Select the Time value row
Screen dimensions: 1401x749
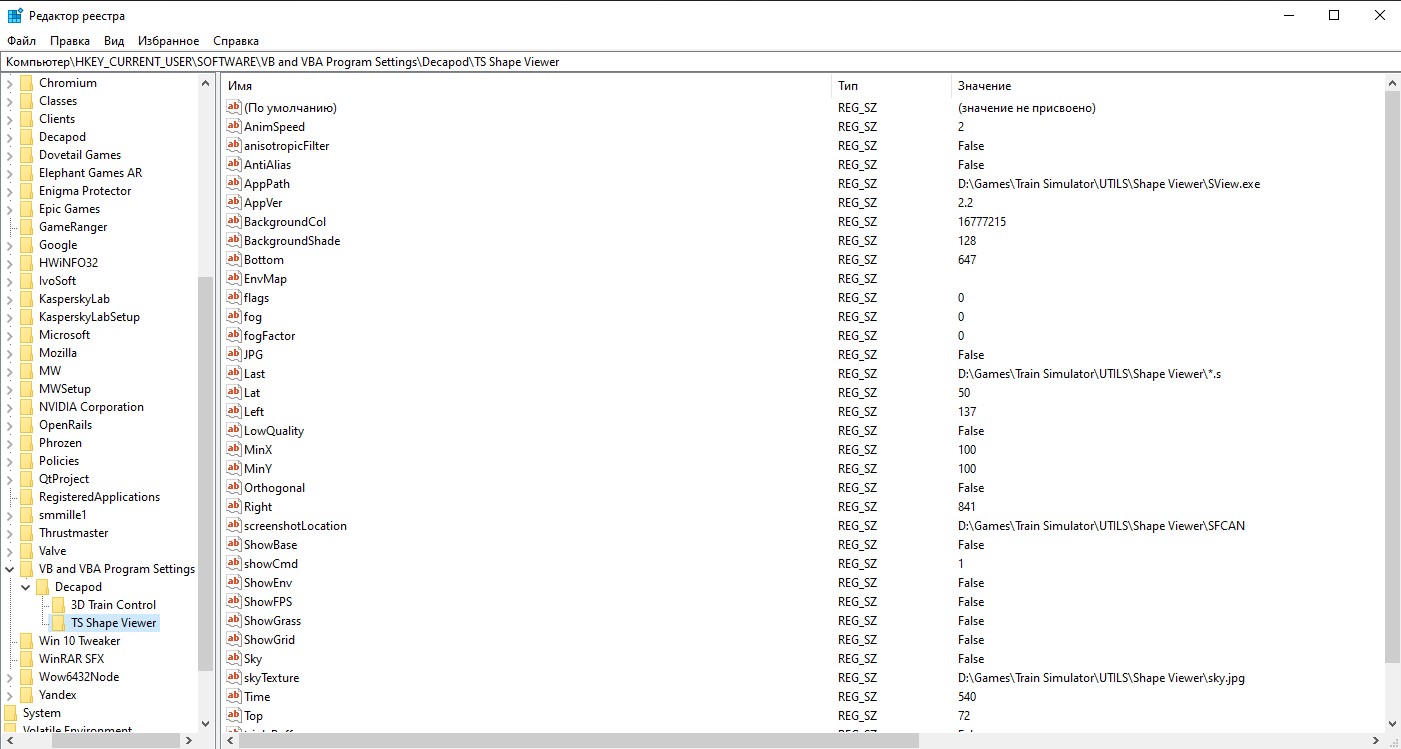(x=802, y=697)
